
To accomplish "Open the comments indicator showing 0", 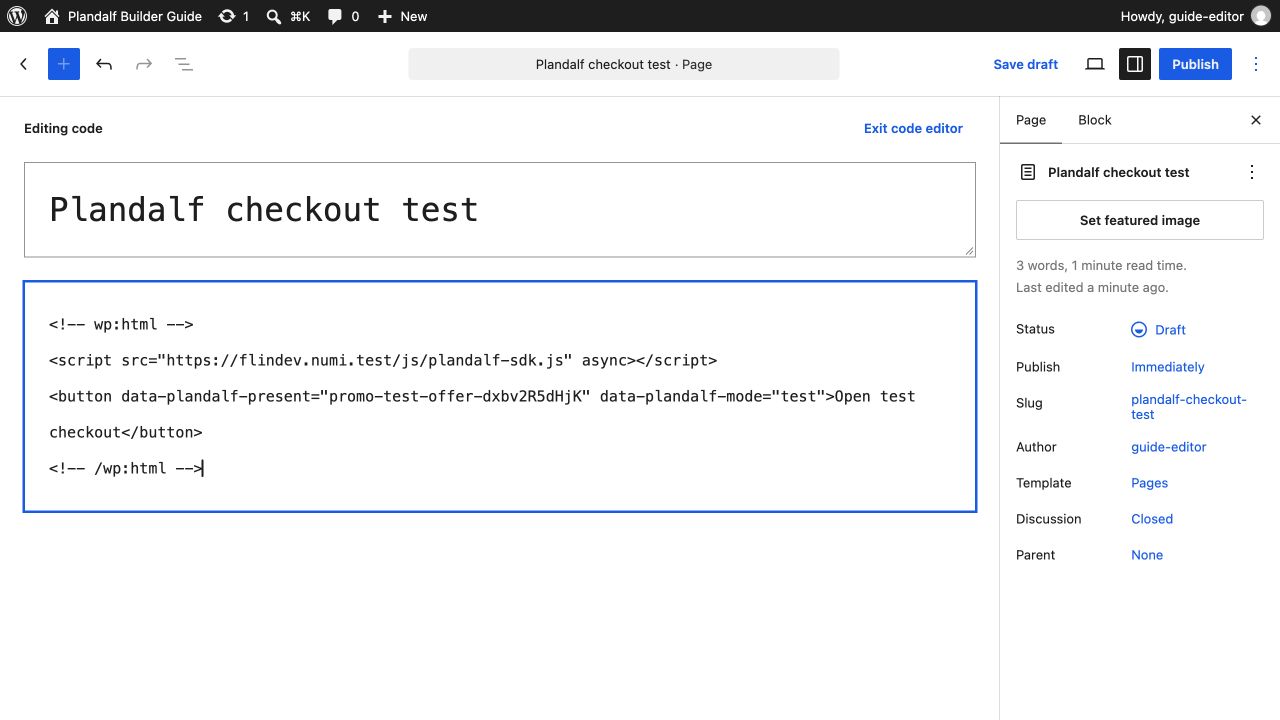I will (x=343, y=16).
